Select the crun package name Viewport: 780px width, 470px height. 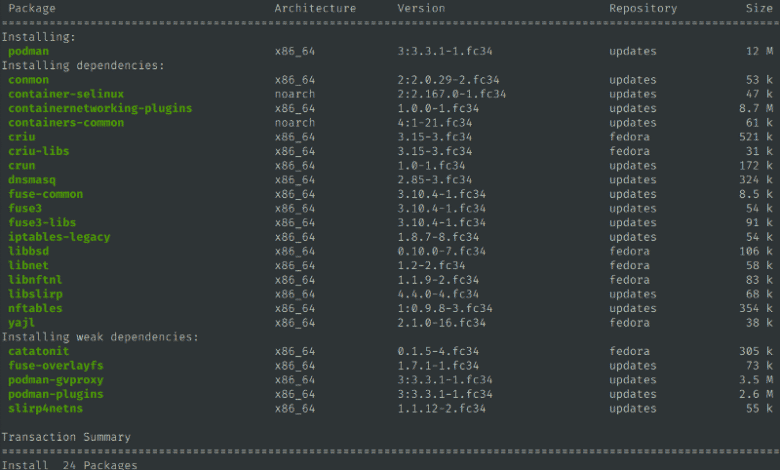click(x=21, y=166)
